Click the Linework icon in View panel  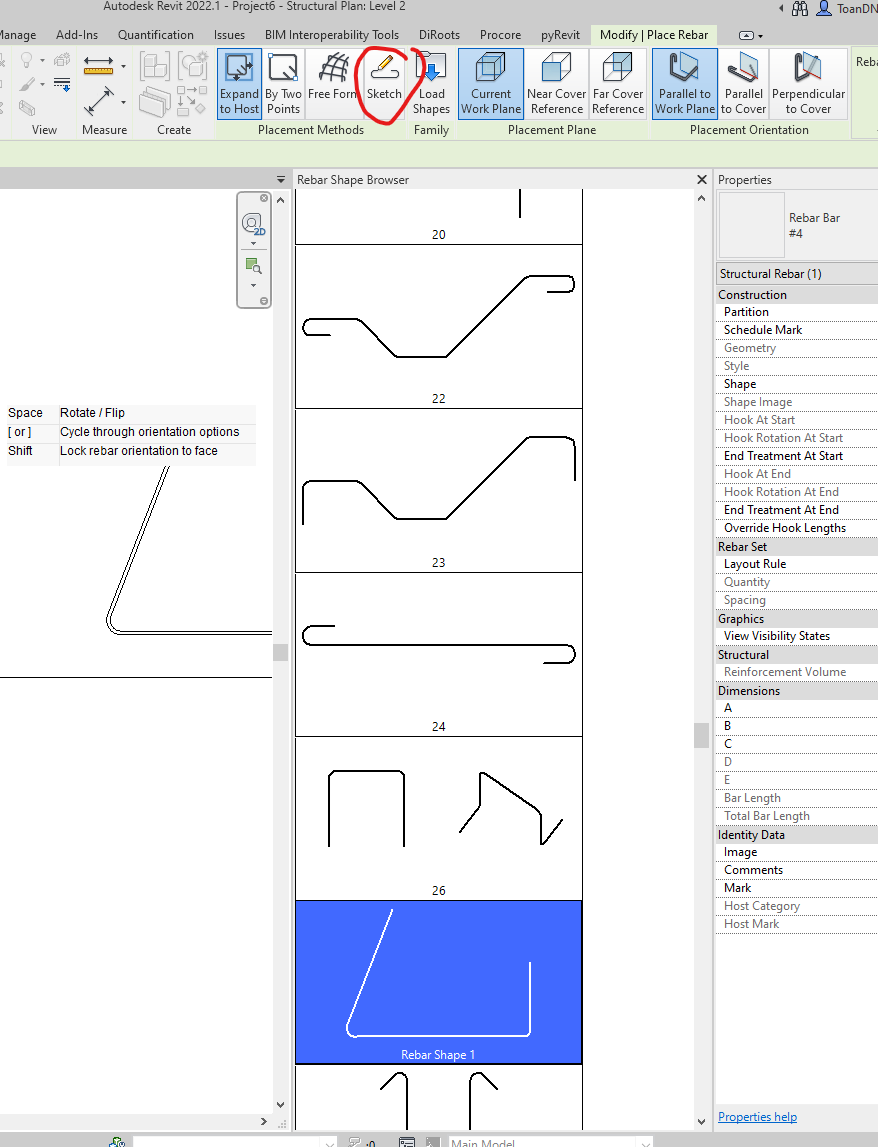tap(62, 84)
